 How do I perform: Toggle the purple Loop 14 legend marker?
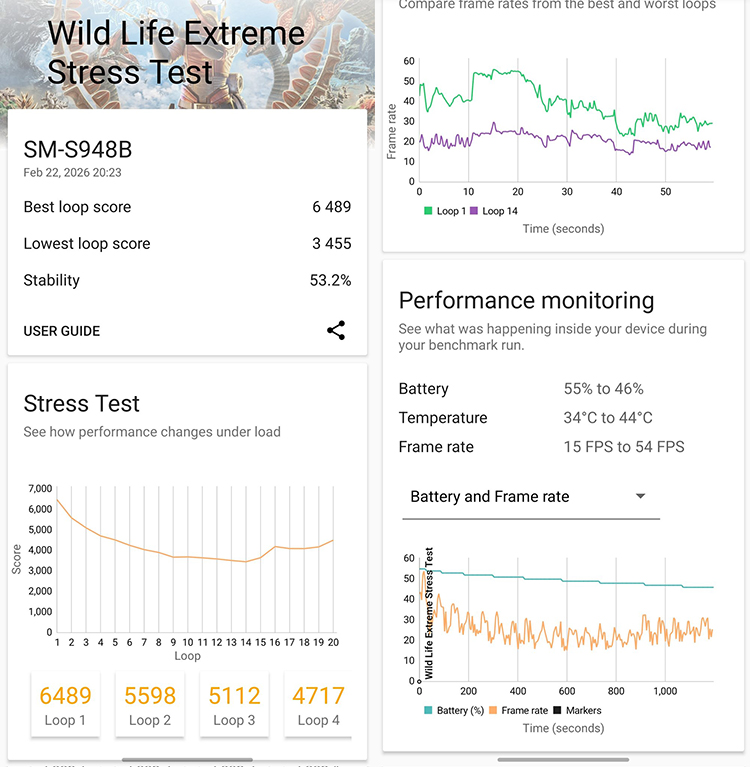pos(474,211)
